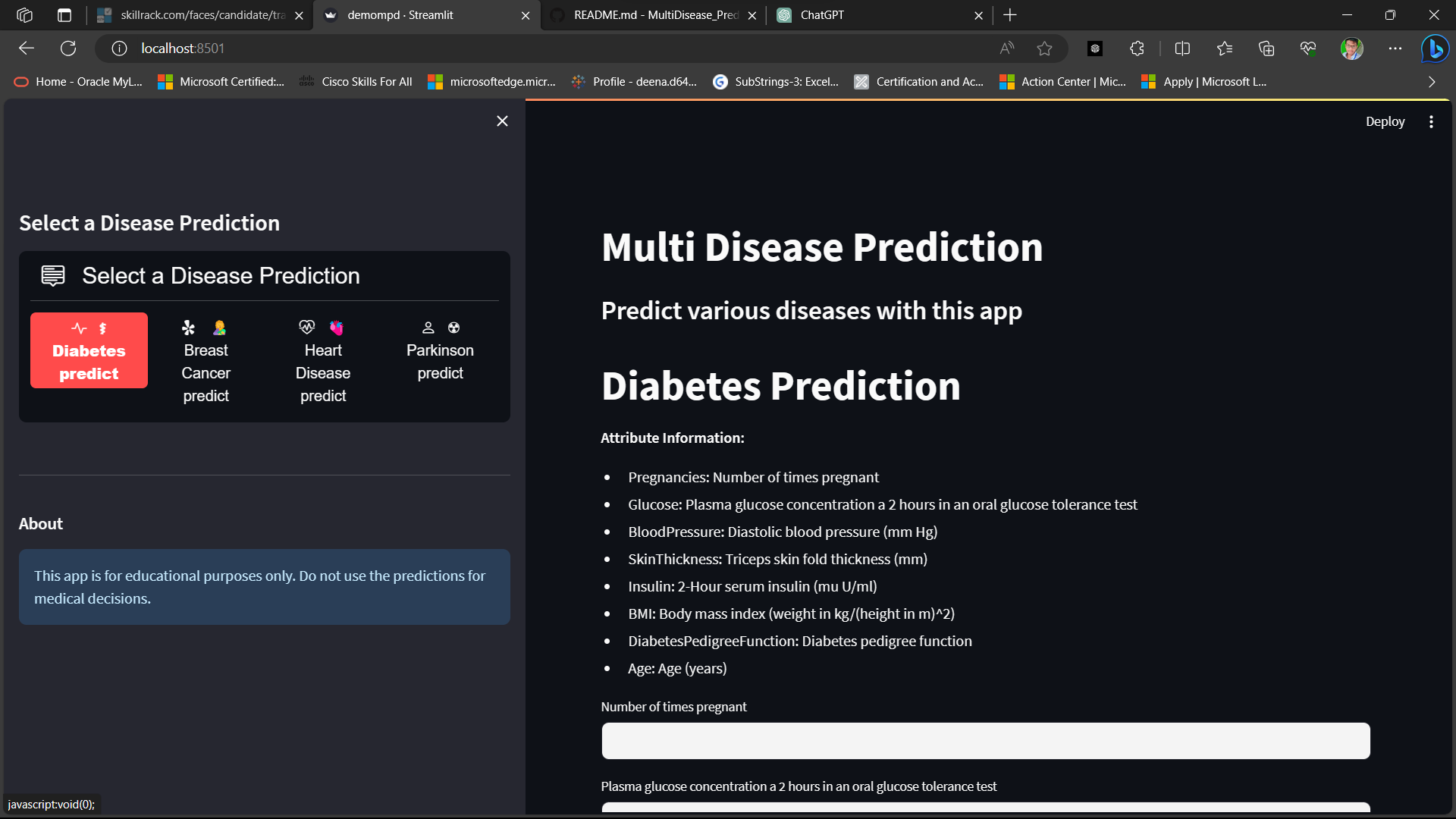The height and width of the screenshot is (819, 1456).
Task: Open the Streamlit three-dot options menu
Action: point(1431,121)
